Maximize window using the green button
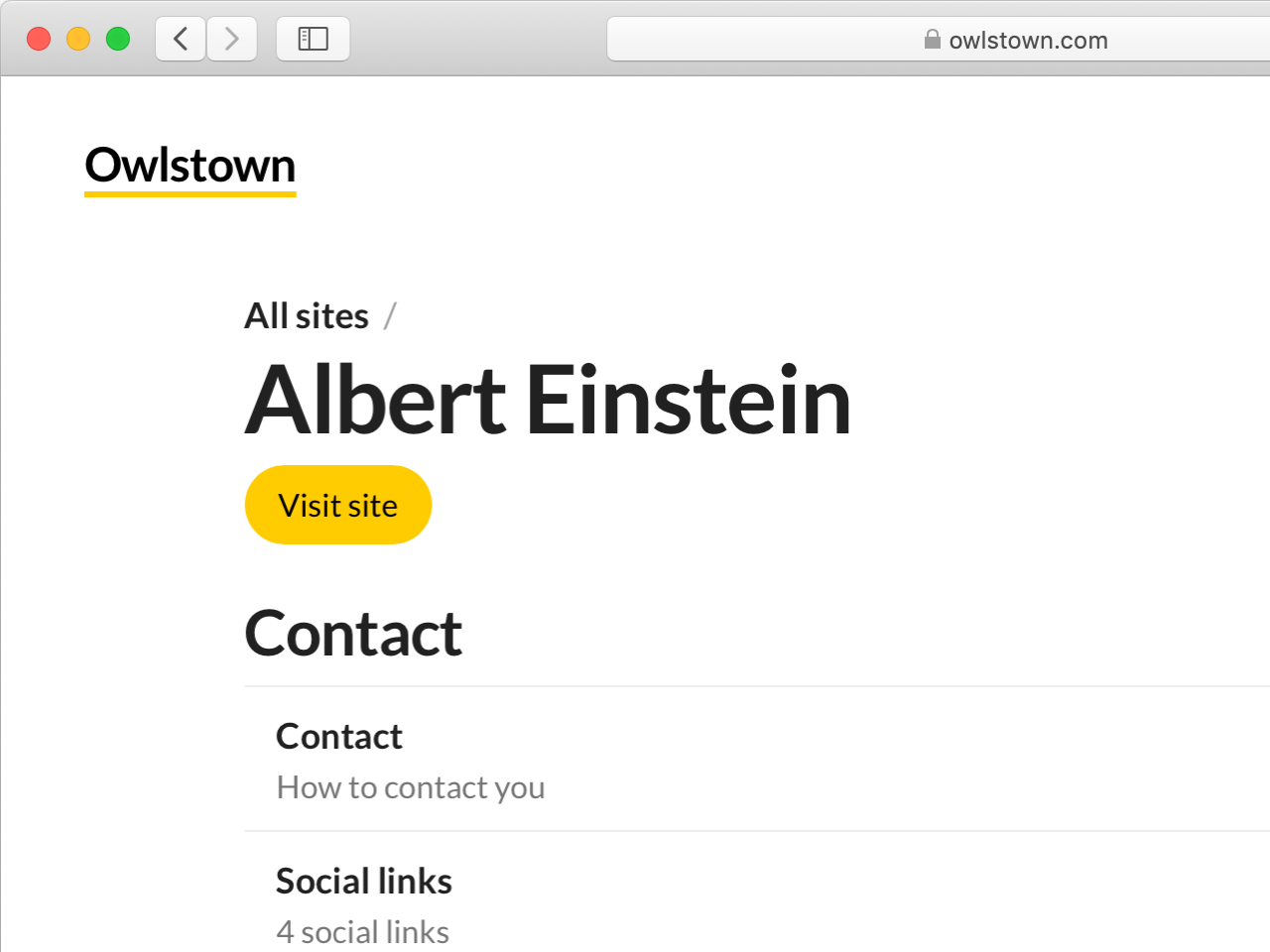The width and height of the screenshot is (1270, 952). pos(118,39)
